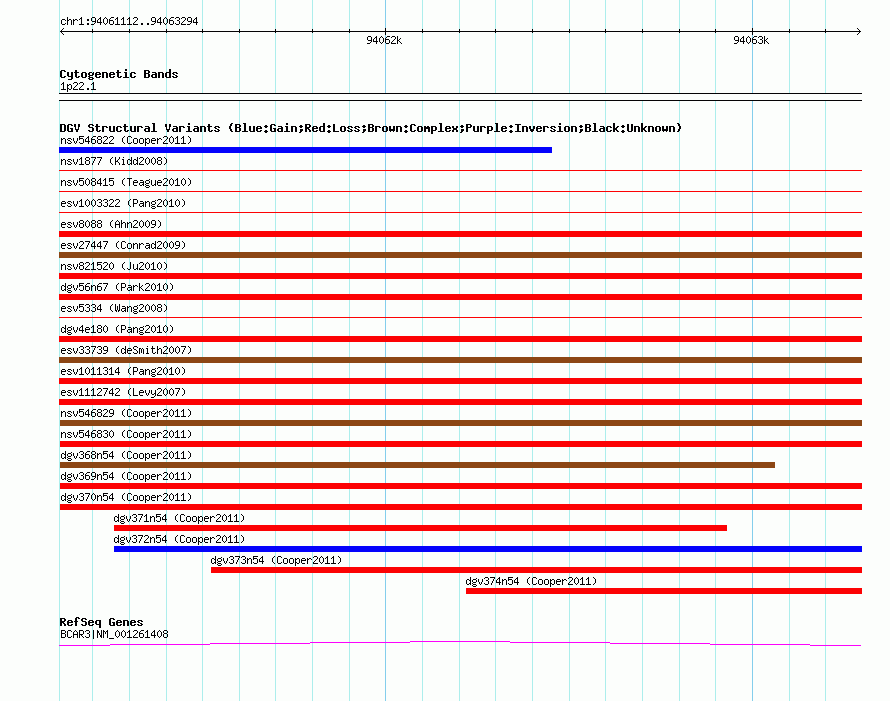The width and height of the screenshot is (890, 701).
Task: Click the 94062k ruler position marker
Action: coord(384,40)
